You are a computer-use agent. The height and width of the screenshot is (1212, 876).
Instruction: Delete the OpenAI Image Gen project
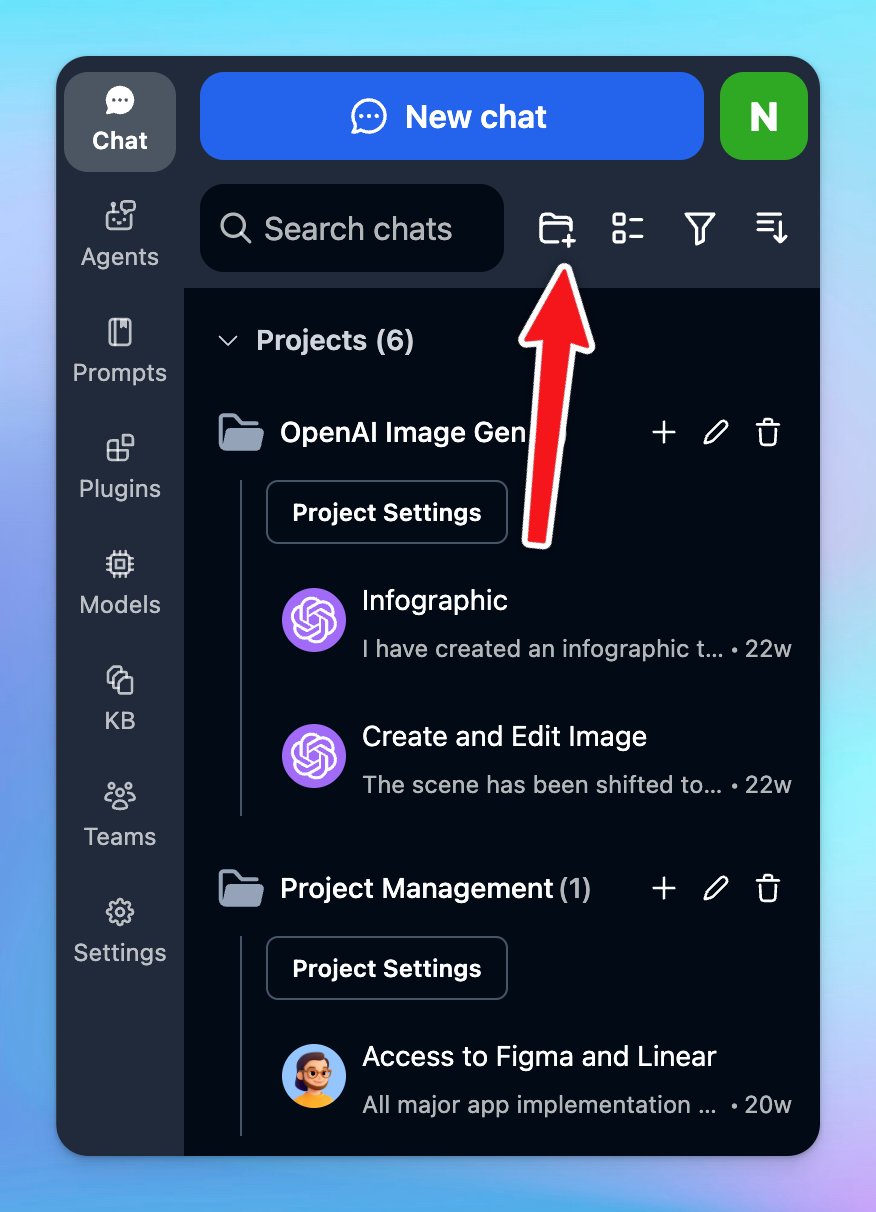pos(768,433)
